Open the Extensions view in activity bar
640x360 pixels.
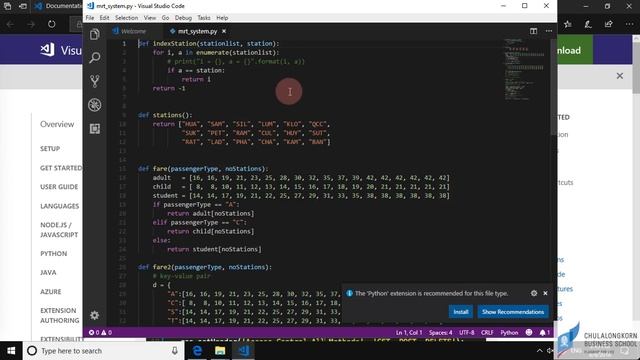coord(95,129)
